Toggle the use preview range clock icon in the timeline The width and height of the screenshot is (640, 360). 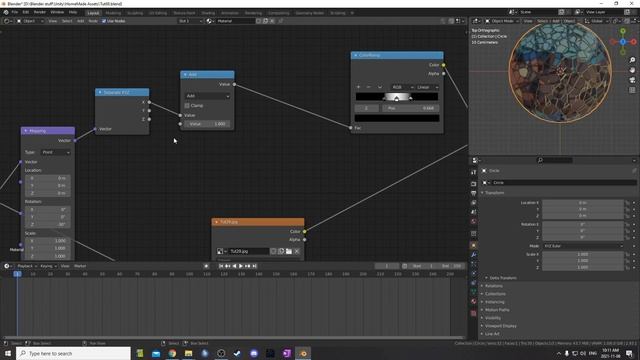[x=404, y=266]
